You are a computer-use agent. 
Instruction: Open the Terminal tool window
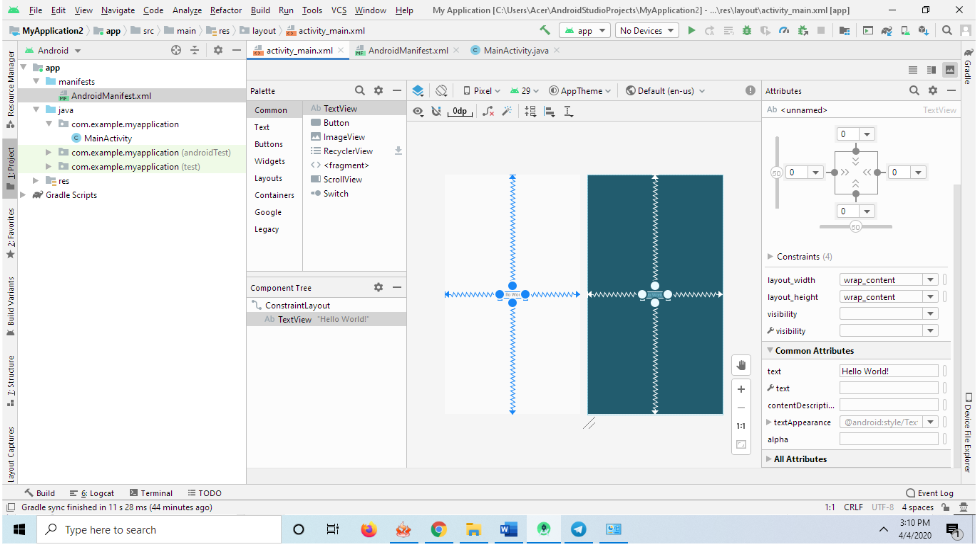click(x=150, y=493)
